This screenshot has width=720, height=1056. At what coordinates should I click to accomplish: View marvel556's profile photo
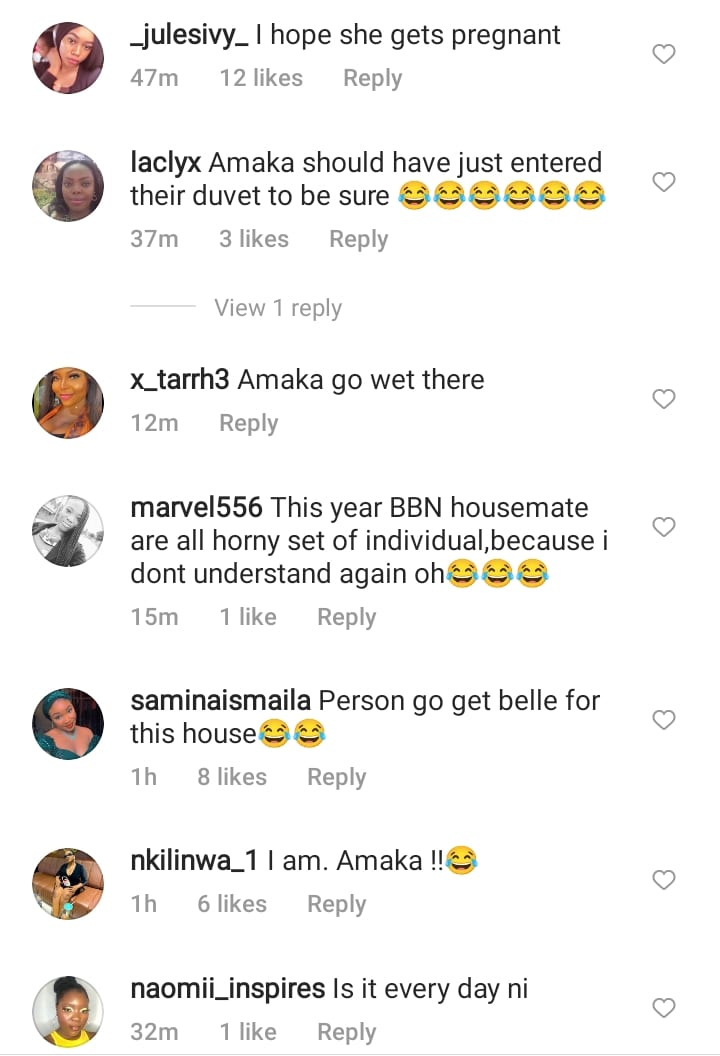pos(68,531)
